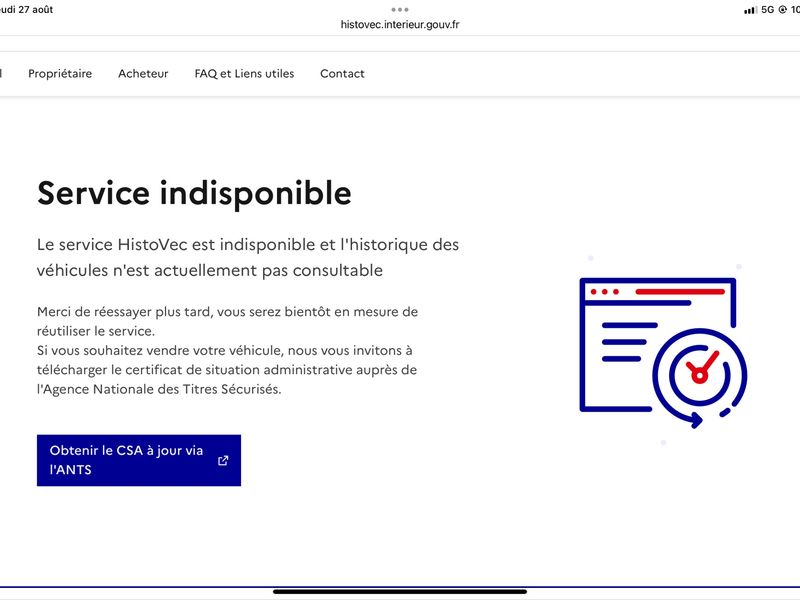Click Obtenir le CSA à jour via l'ANTS button
The image size is (800, 600).
point(139,460)
